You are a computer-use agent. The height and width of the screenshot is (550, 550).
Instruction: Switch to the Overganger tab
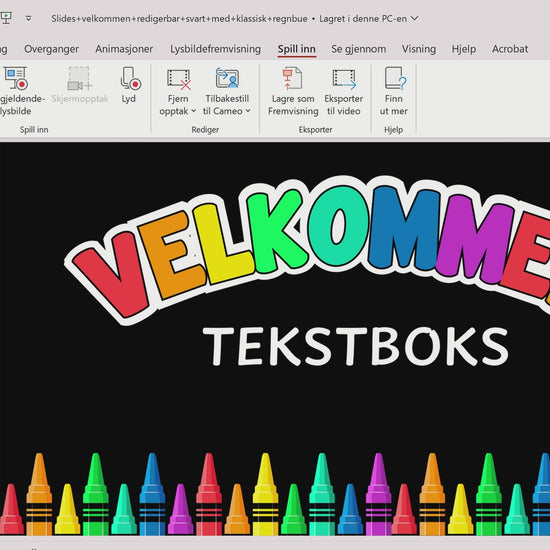[x=51, y=49]
